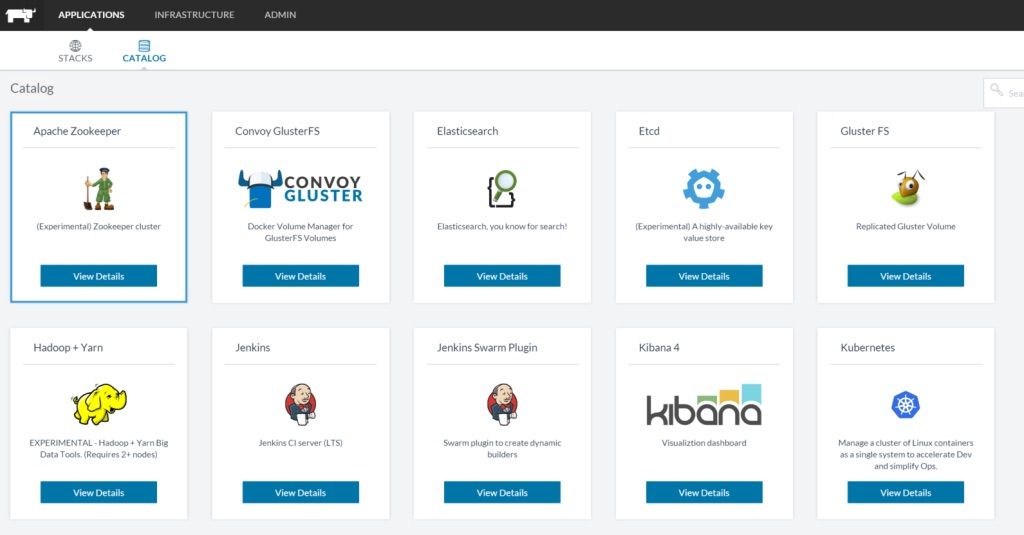Screen dimensions: 1024x535
Task: Click the catalog search field
Action: coord(1004,93)
